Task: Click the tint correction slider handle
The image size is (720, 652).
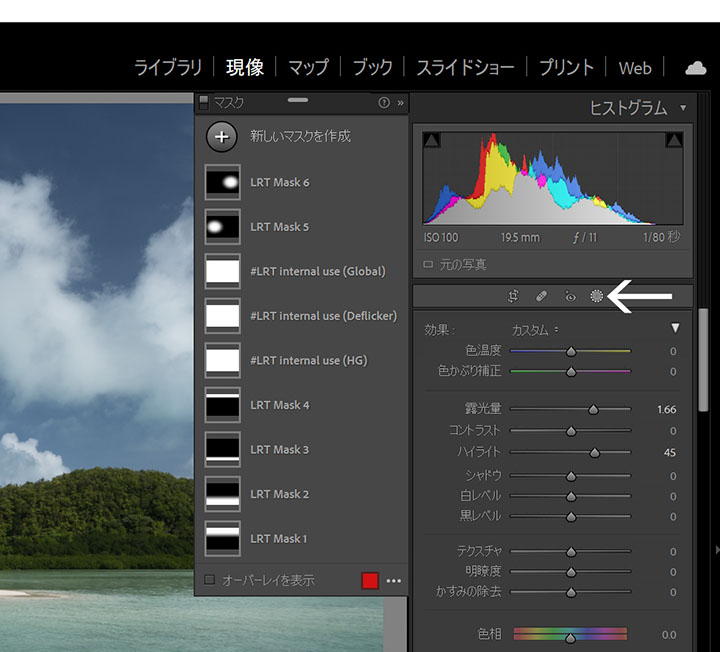Action: tap(571, 371)
